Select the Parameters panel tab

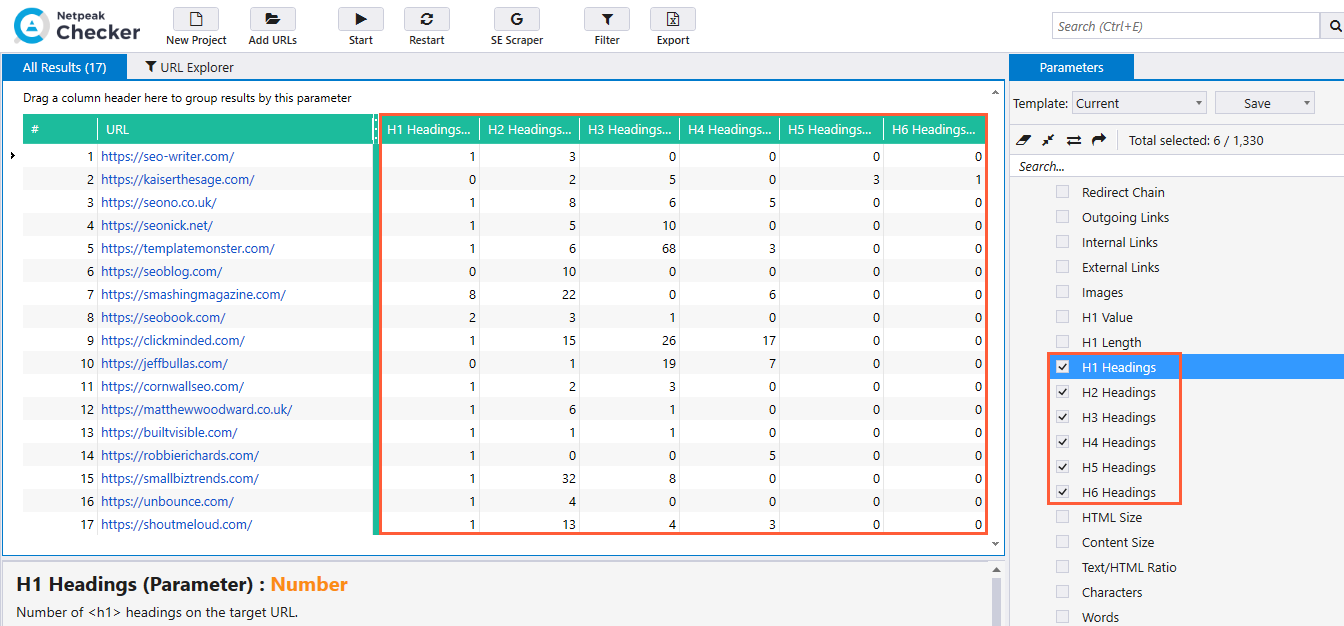tap(1071, 67)
